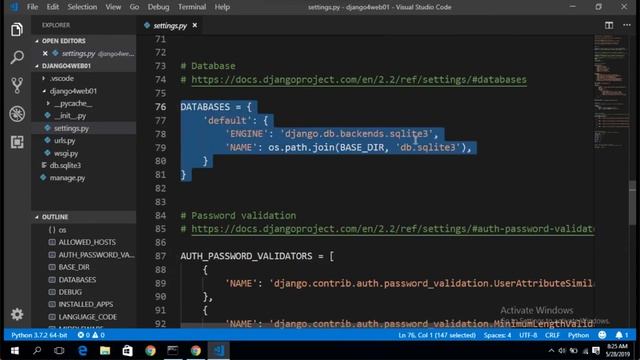Screen dimensions: 640x360
Task: Jump to LANGUAGE_CODE in the outline
Action: 87,317
